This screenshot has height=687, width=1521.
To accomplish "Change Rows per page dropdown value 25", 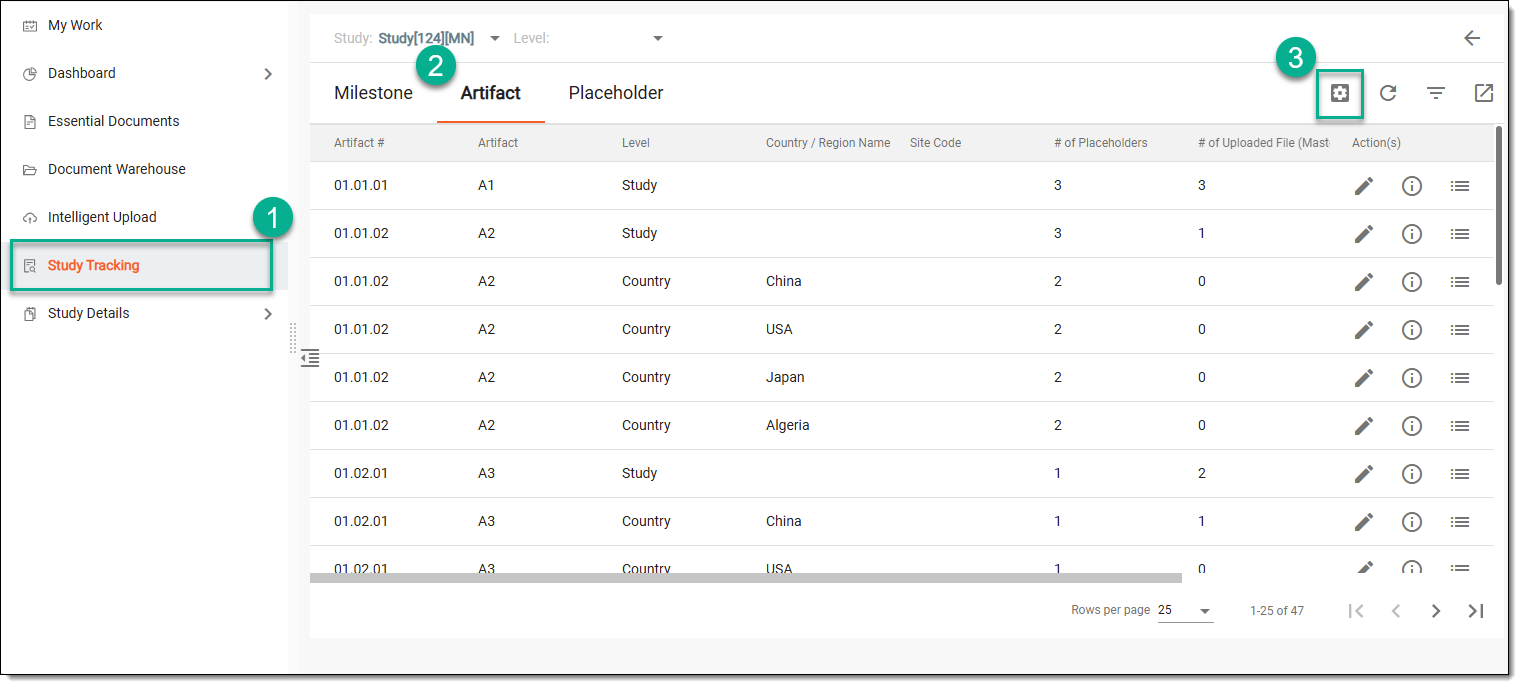I will (1185, 611).
